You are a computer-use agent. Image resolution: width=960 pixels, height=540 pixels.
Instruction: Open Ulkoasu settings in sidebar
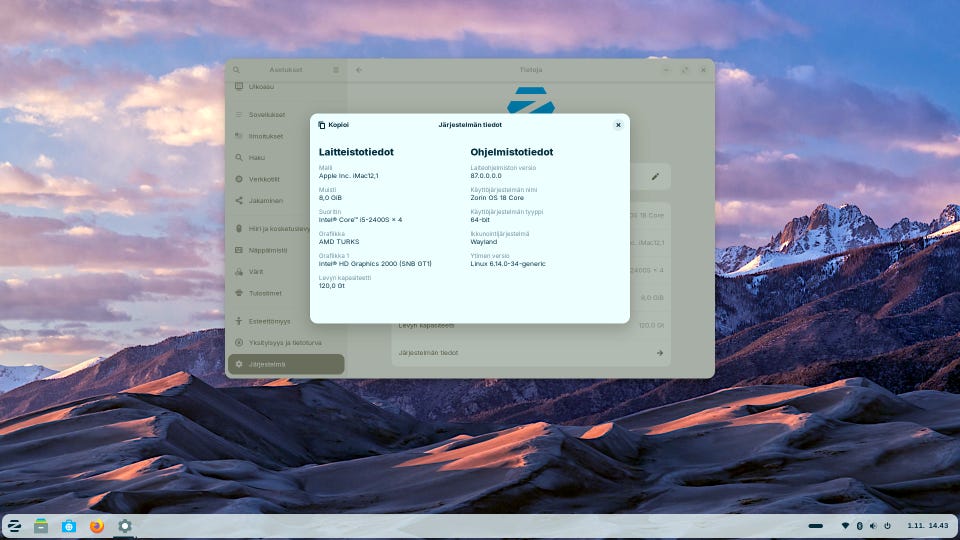click(x=286, y=87)
